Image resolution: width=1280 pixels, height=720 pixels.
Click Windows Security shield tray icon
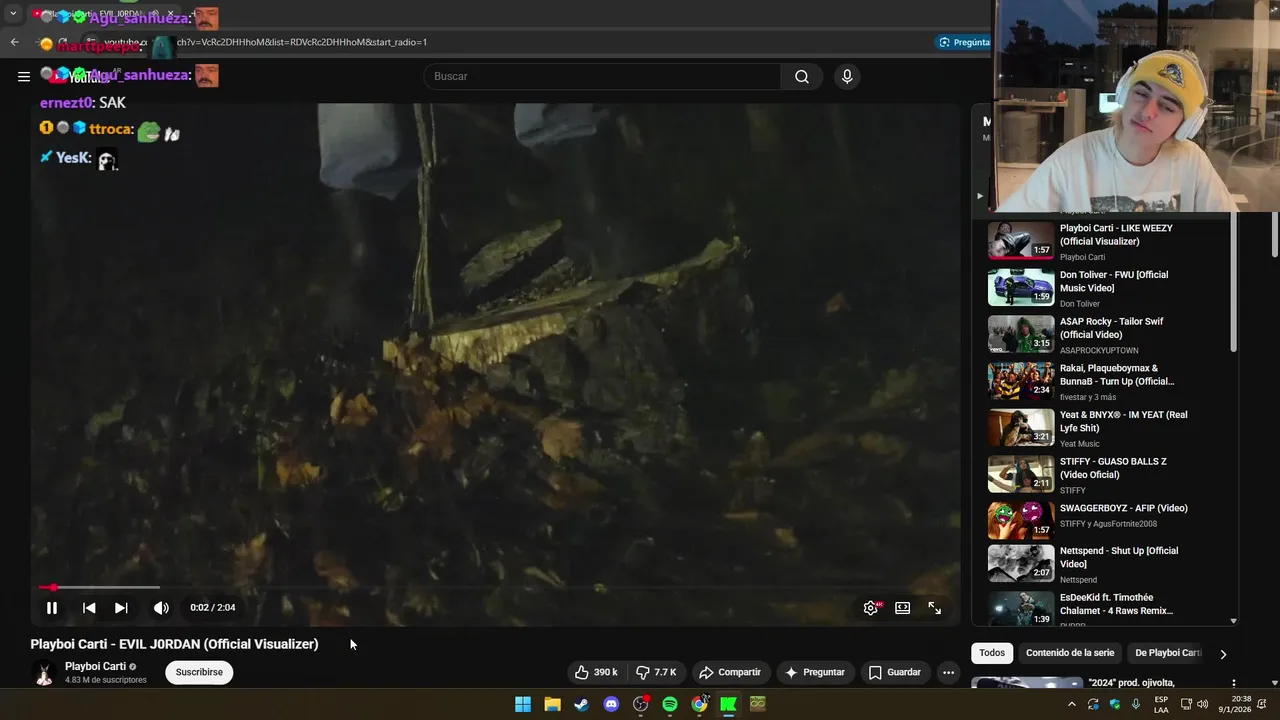click(x=1115, y=704)
